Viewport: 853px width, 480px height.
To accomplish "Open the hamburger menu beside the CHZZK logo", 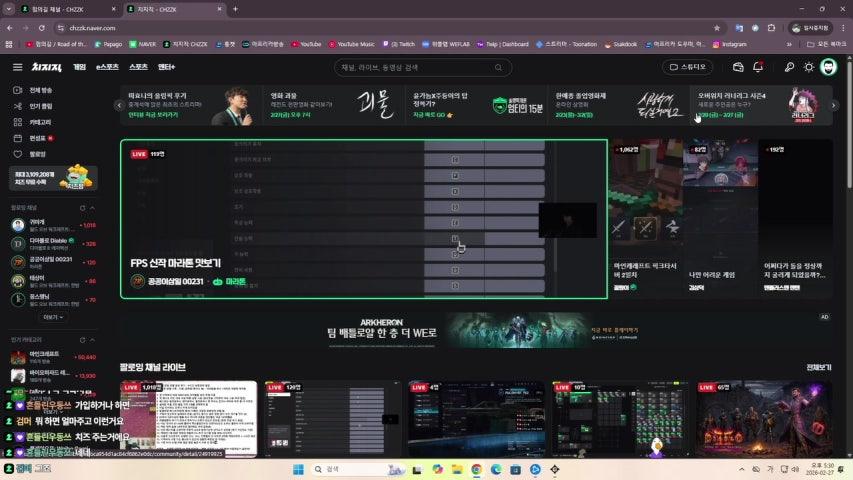I will [17, 67].
